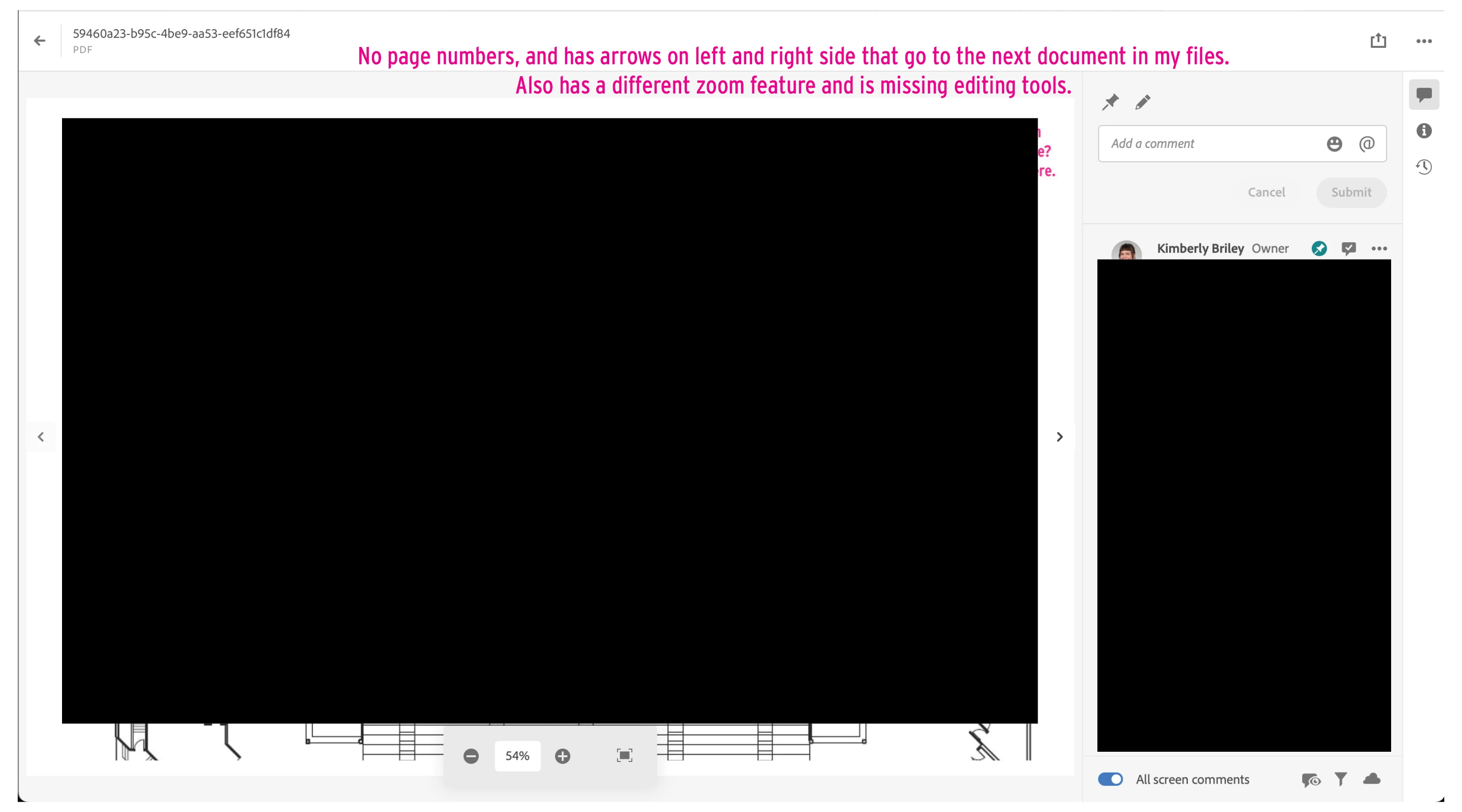Click in the Add a comment field
The width and height of the screenshot is (1462, 812).
(1209, 144)
